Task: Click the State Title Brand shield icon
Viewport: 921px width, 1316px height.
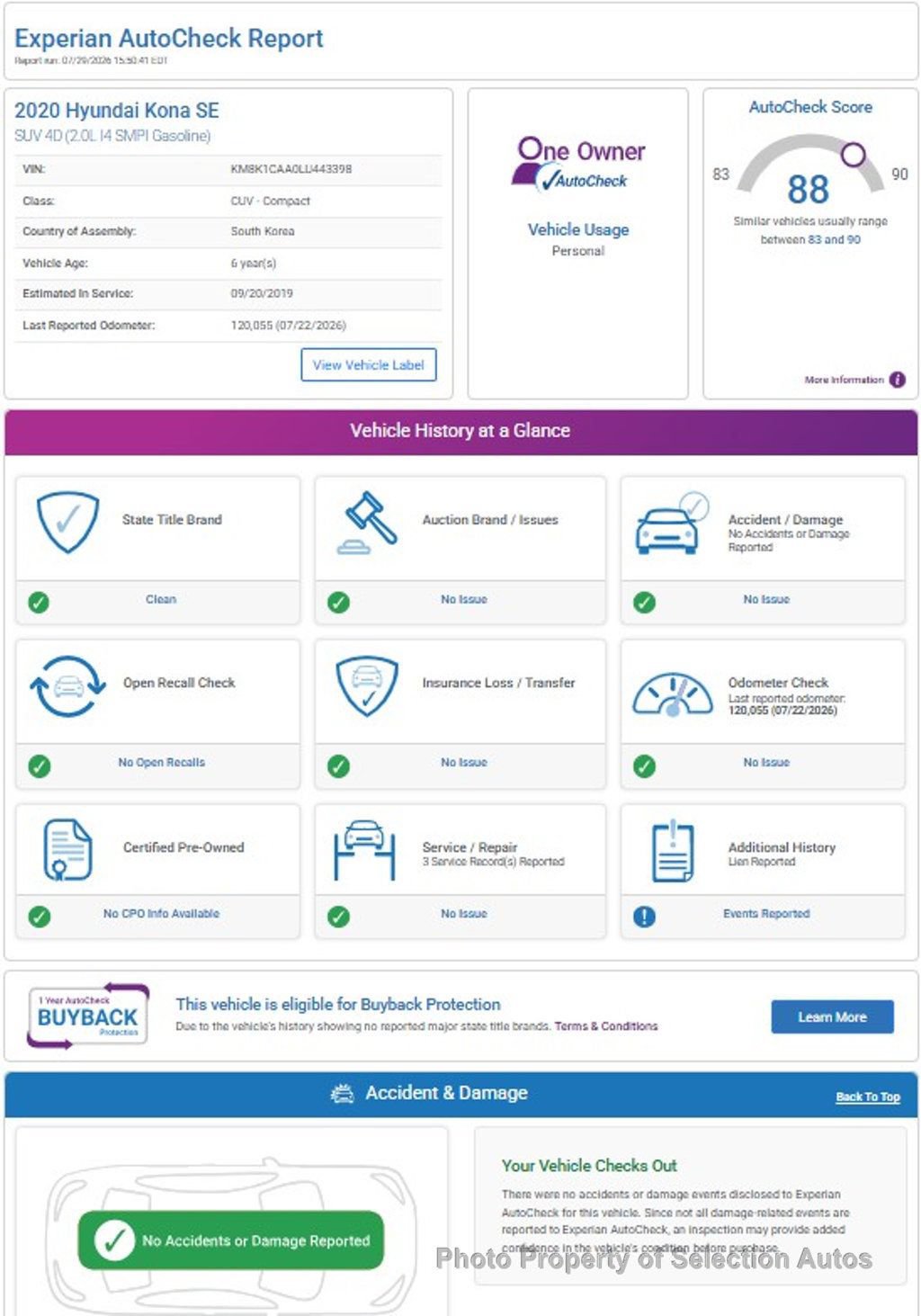Action: (x=67, y=522)
